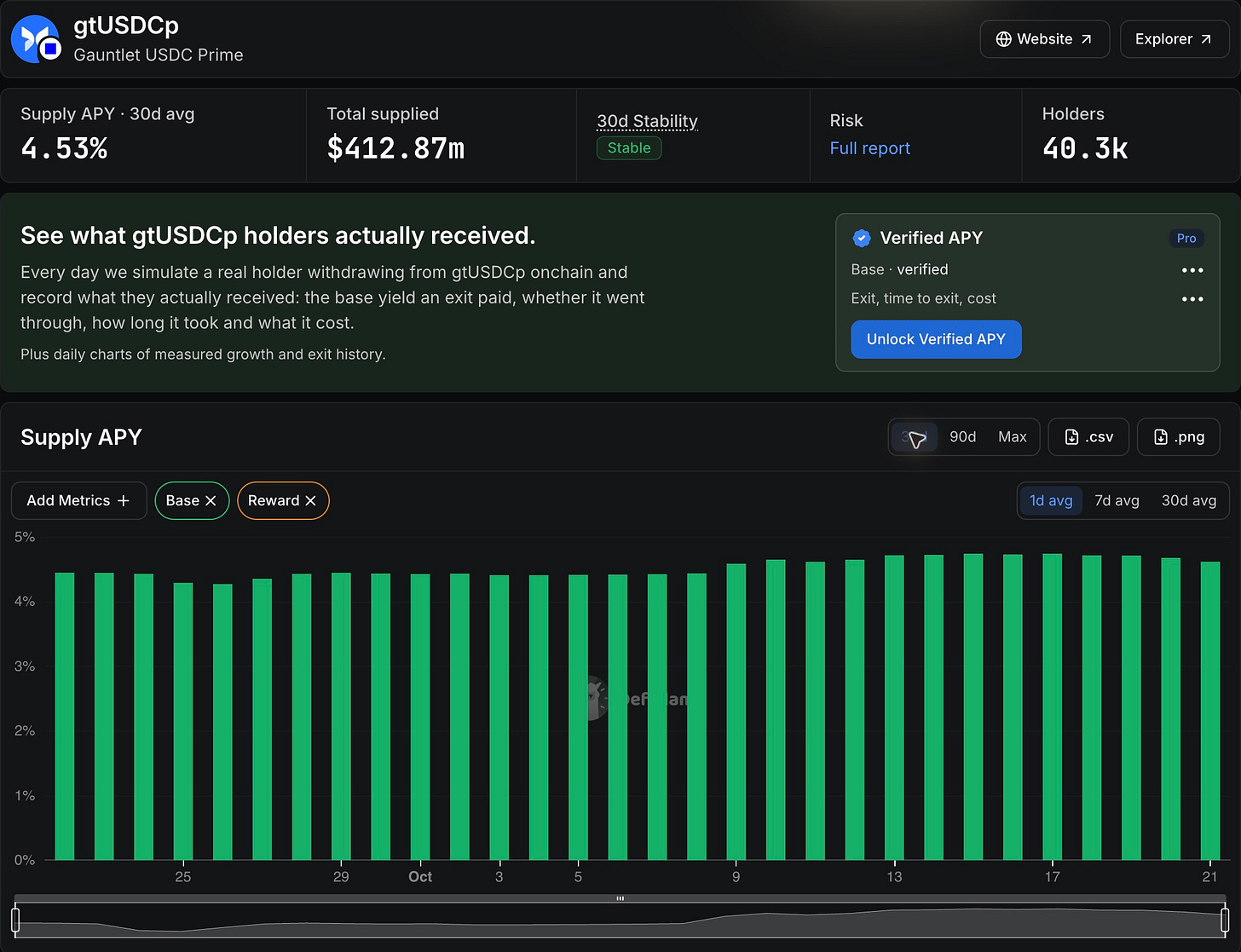The width and height of the screenshot is (1241, 952).
Task: Click the ellipsis beside Exit, time to exit, cost
Action: (x=1192, y=299)
